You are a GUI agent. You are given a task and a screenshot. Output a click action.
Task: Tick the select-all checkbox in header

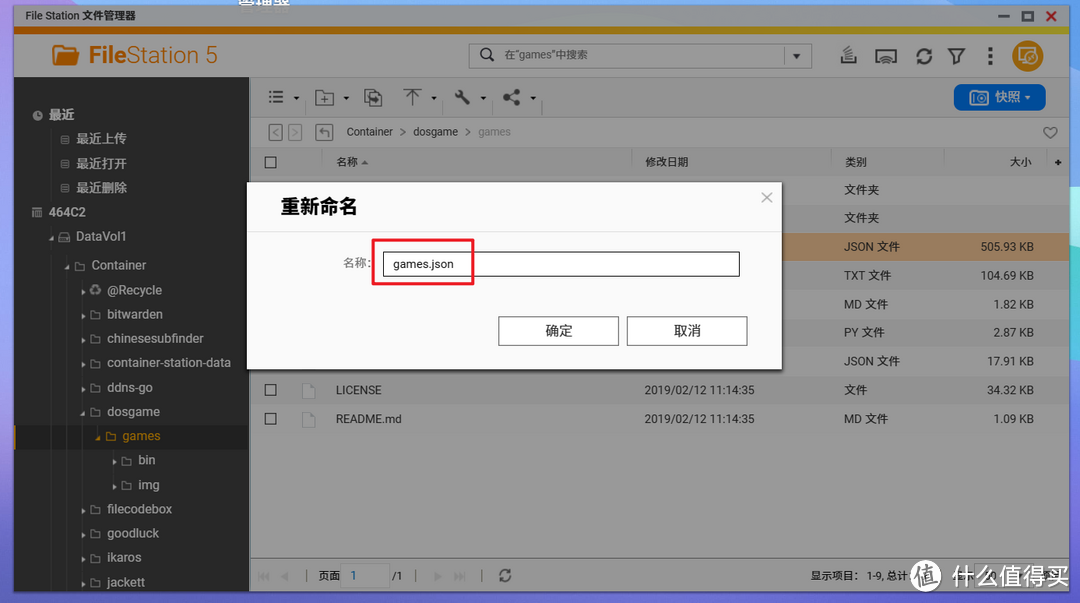click(271, 163)
